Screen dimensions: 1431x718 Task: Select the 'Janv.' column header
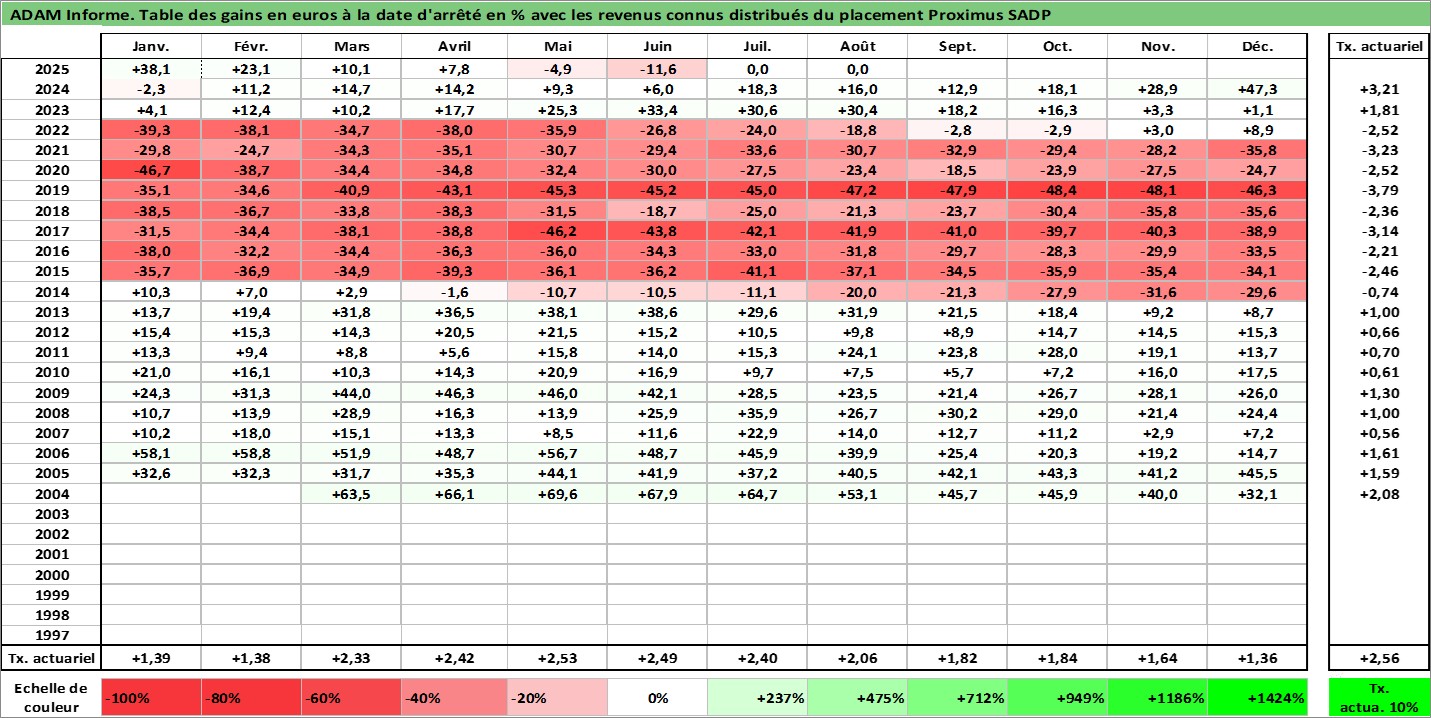point(151,47)
